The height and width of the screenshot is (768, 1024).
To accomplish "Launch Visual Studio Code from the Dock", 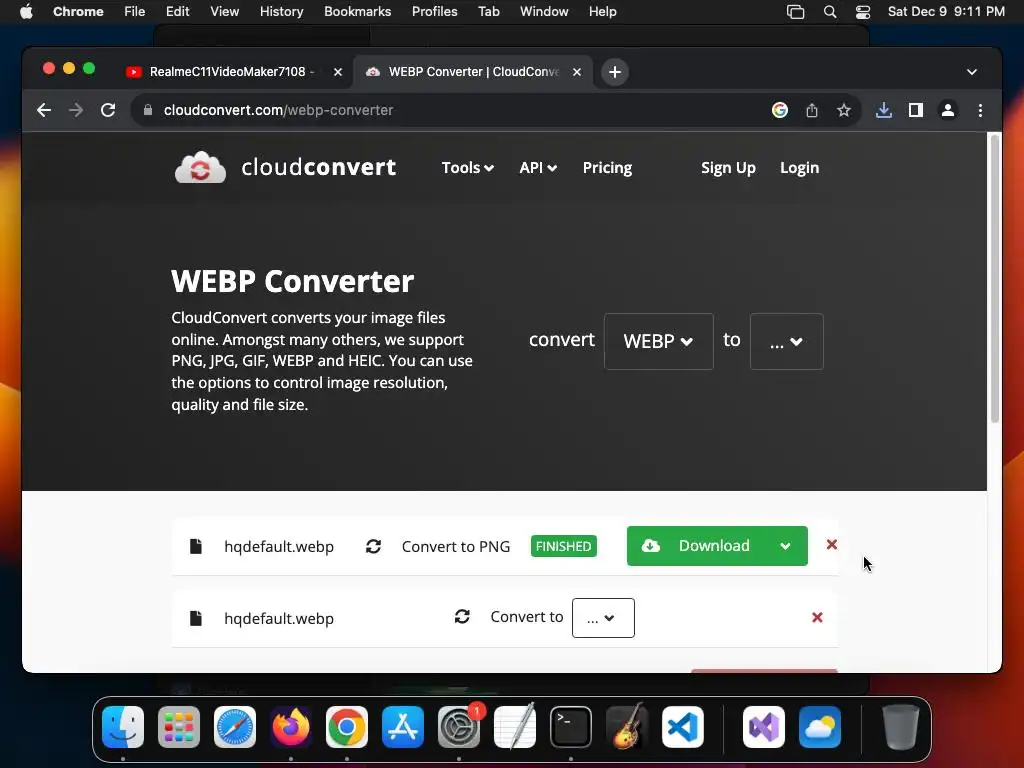I will point(683,727).
